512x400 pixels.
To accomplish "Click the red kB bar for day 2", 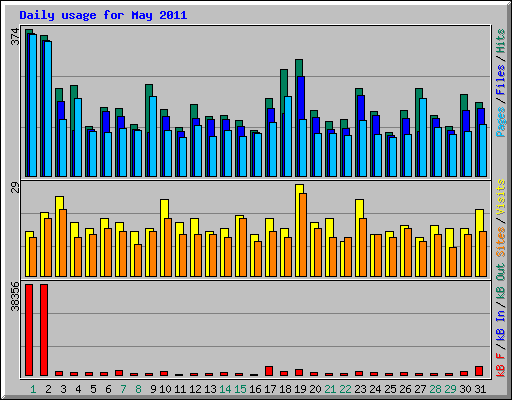I will pyautogui.click(x=44, y=330).
